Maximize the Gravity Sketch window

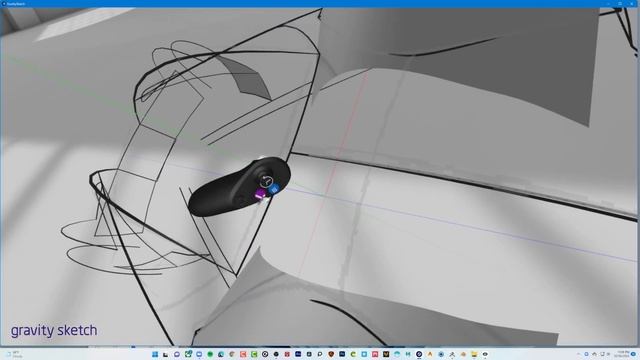click(x=620, y=3)
